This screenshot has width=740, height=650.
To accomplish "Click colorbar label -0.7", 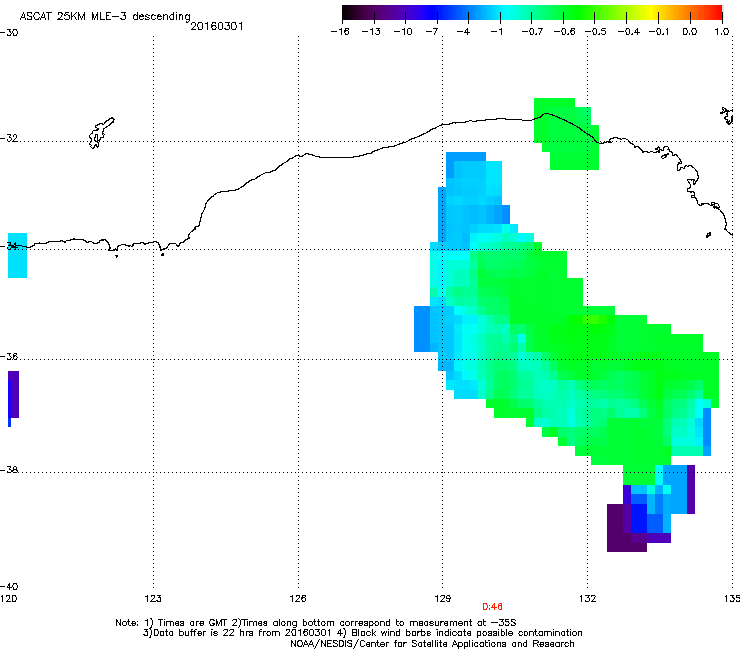I will 532,32.
